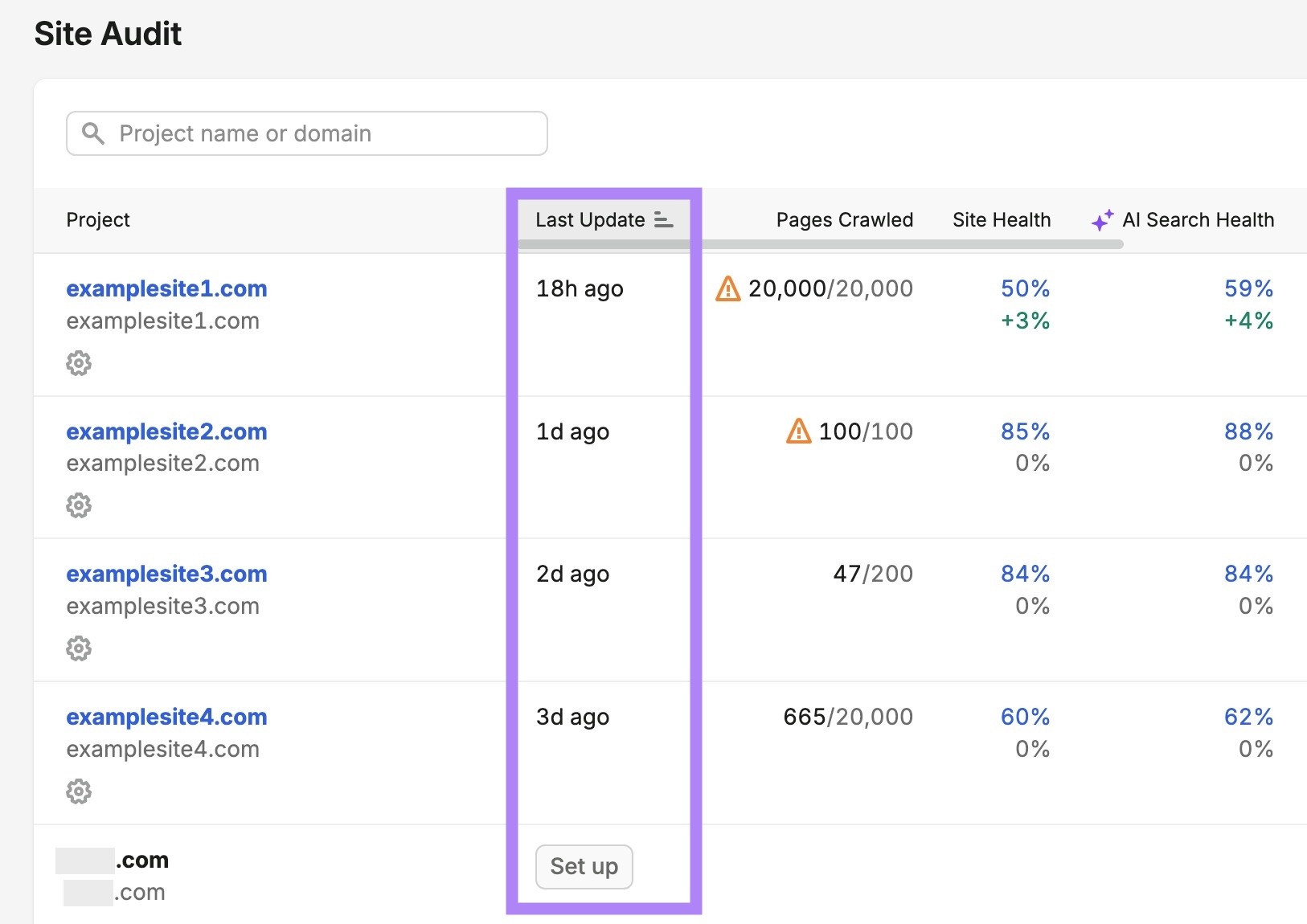Open settings gear for examplesite3.com
The width and height of the screenshot is (1307, 924).
[x=79, y=648]
